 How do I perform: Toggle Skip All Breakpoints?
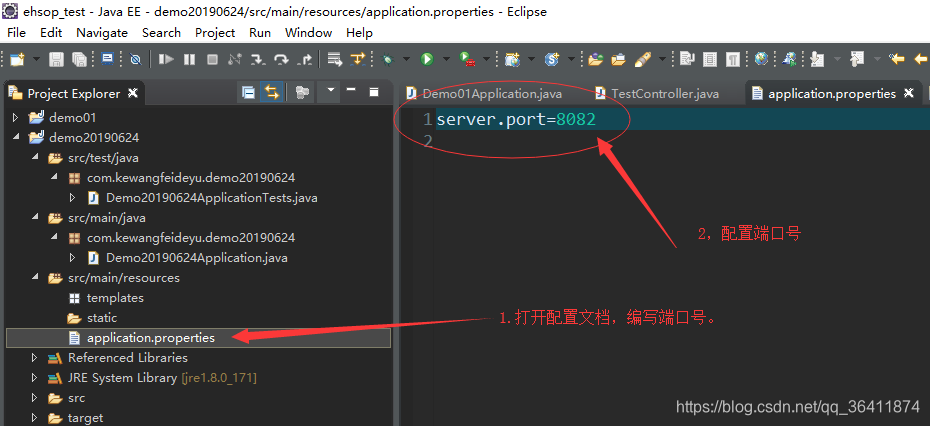coord(136,59)
